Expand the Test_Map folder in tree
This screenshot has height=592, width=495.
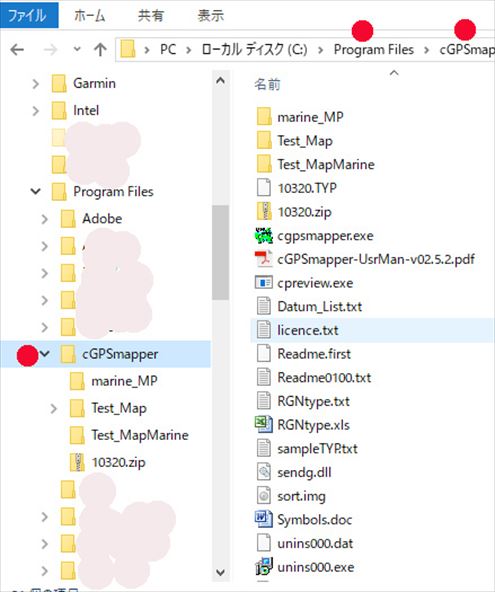click(54, 408)
